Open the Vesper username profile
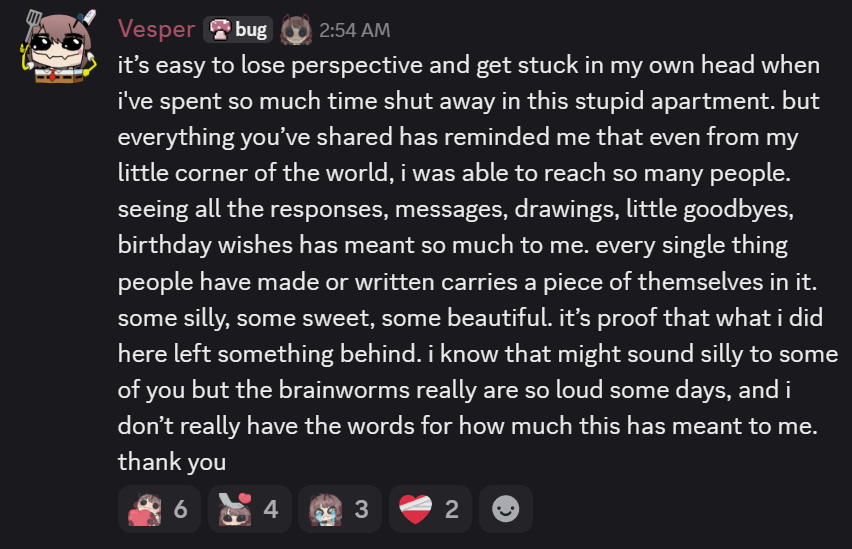Screen dimensions: 852x549 [156, 30]
